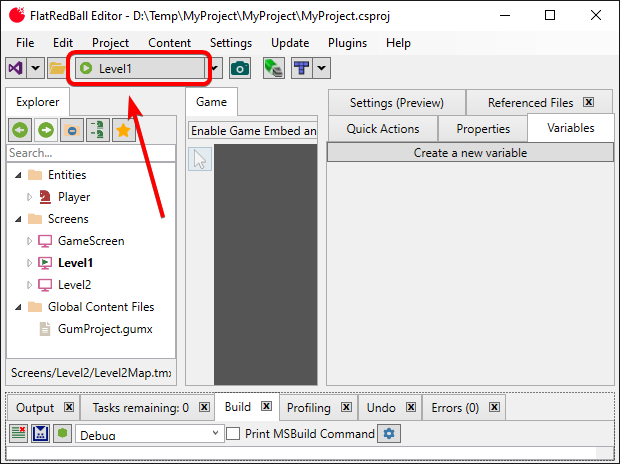620x464 pixels.
Task: Navigate forward with green right arrow
Action: coord(45,130)
